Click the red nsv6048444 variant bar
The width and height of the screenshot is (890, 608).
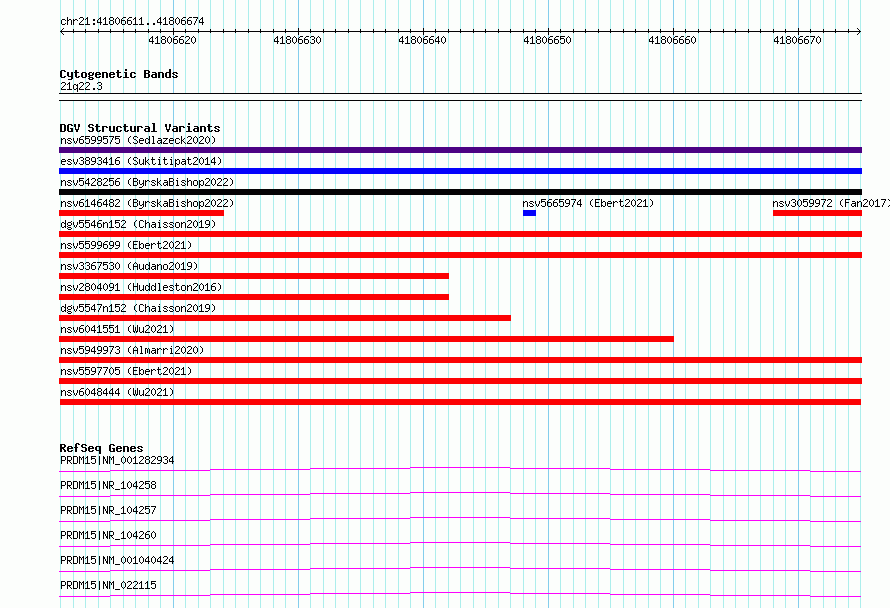tap(460, 402)
